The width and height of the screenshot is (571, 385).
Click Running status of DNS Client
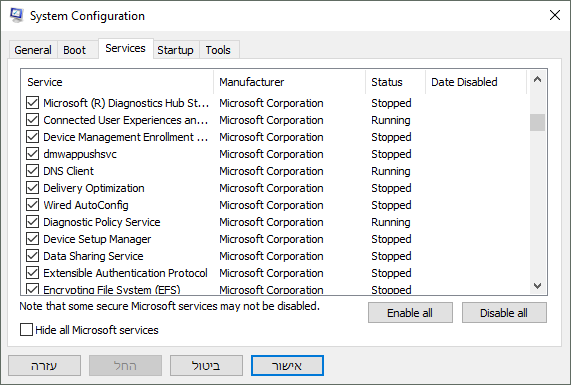pyautogui.click(x=391, y=171)
